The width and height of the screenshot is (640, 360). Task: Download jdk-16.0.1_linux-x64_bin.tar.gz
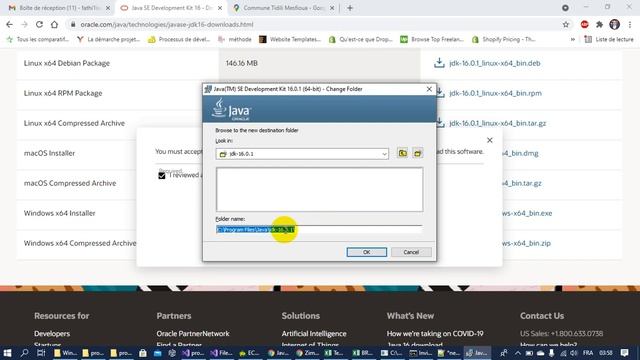498,123
